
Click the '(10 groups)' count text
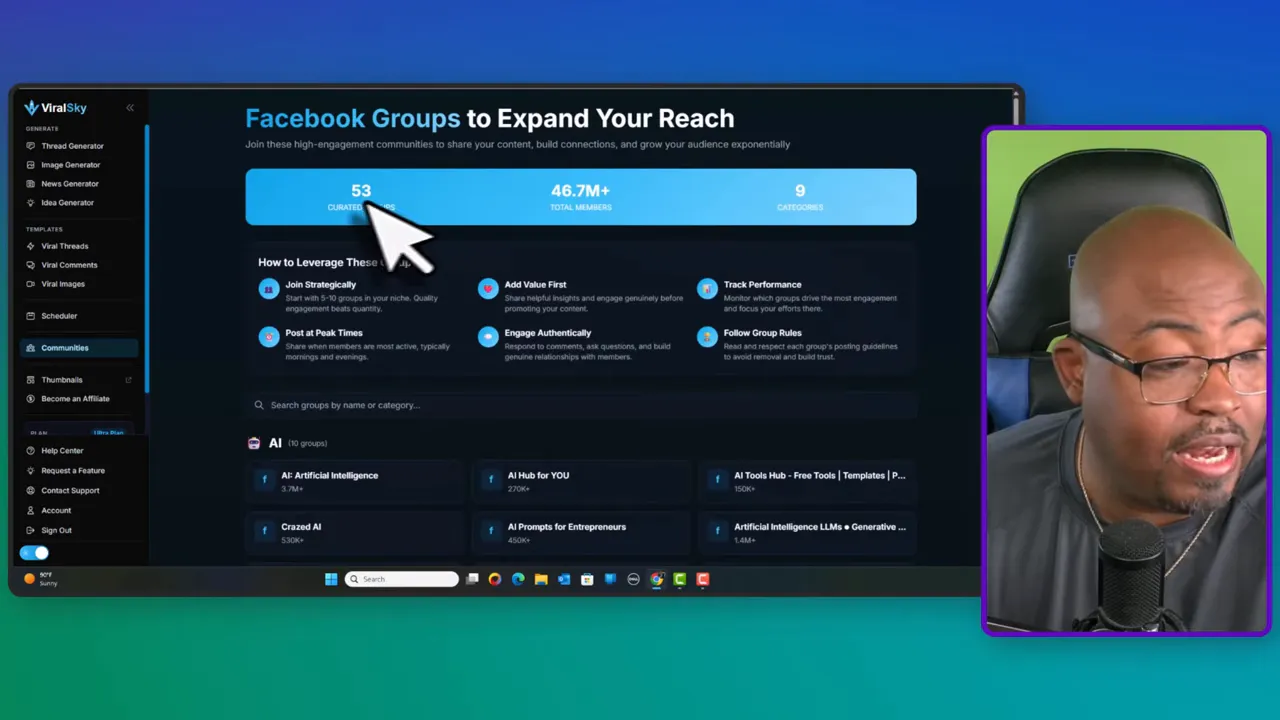pyautogui.click(x=307, y=443)
